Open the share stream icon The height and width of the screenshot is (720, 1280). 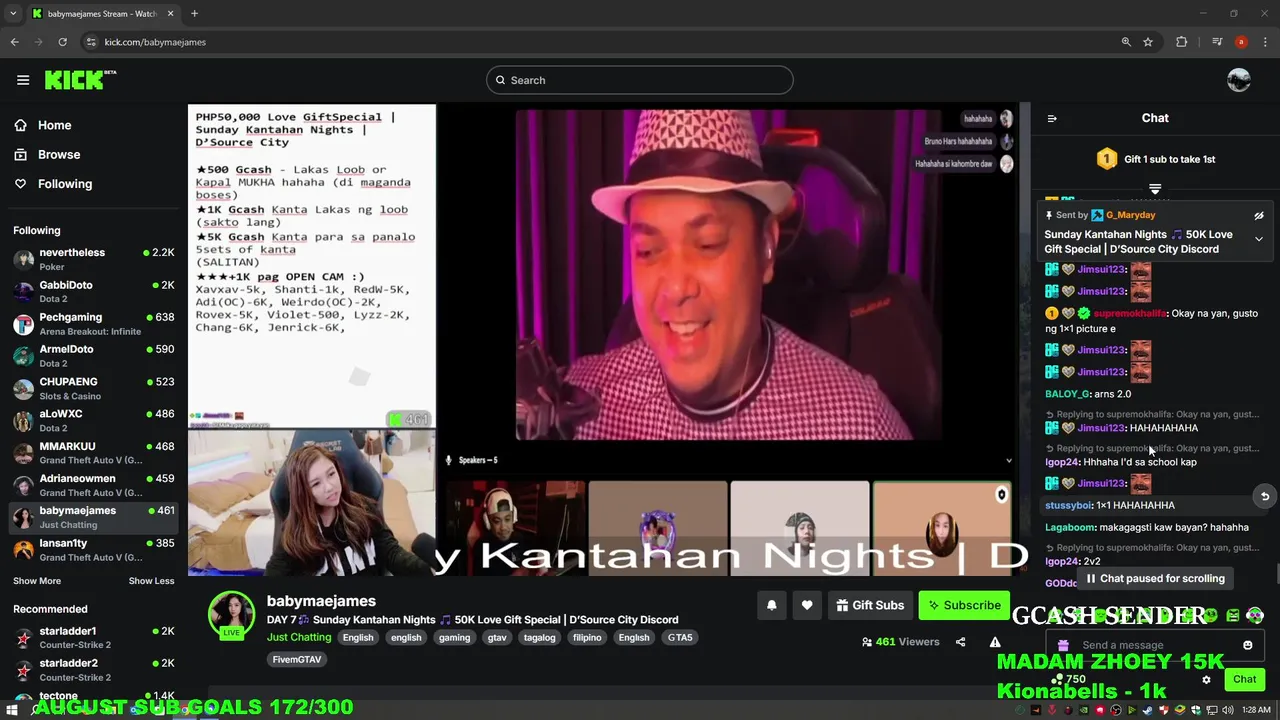(x=960, y=642)
